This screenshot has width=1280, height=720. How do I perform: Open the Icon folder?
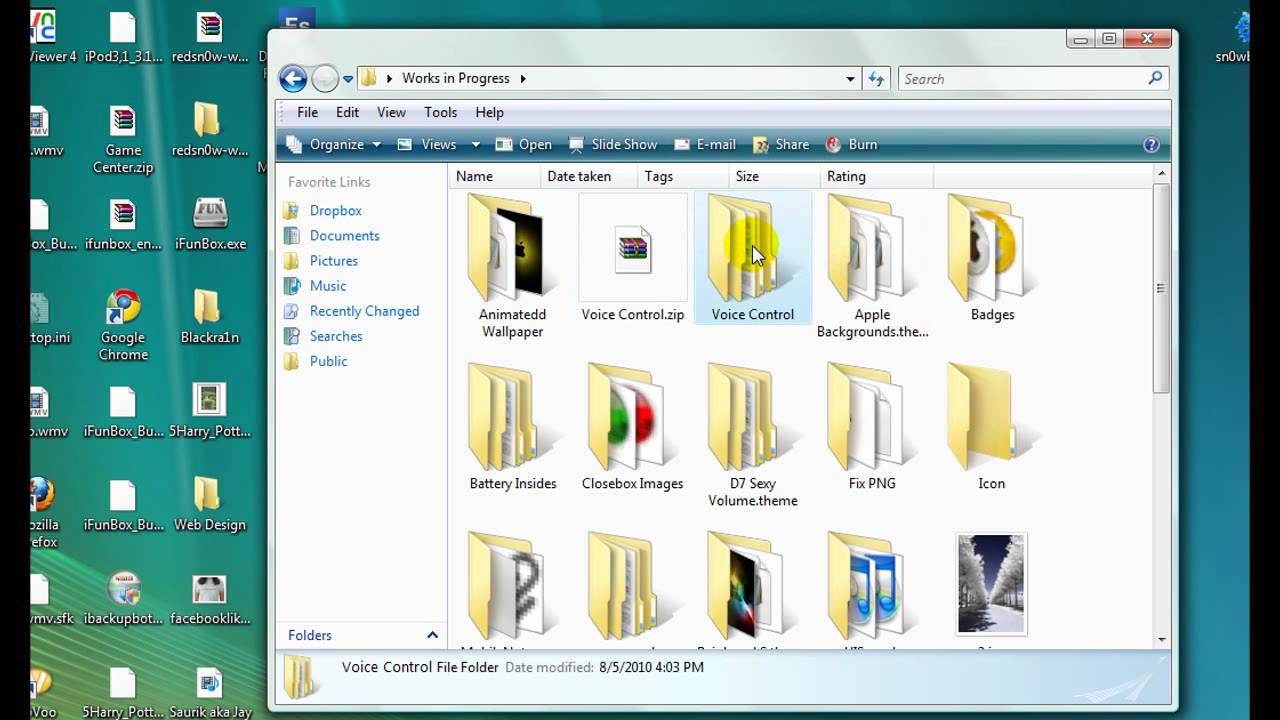(992, 427)
